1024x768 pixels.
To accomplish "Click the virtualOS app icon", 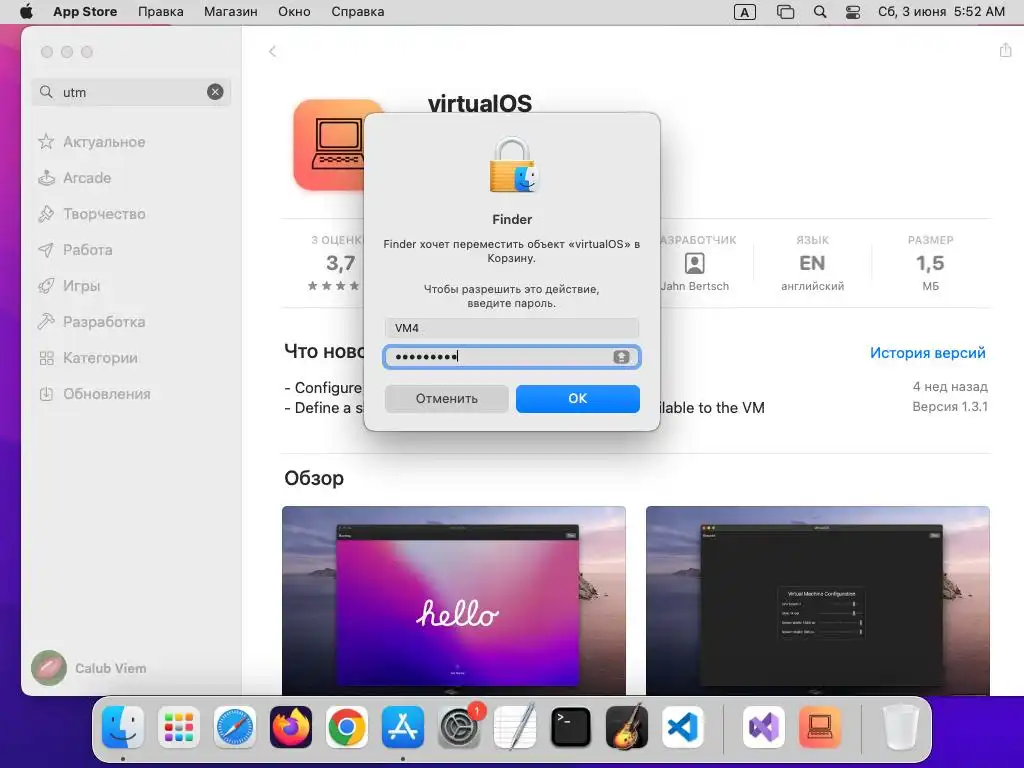I will [330, 145].
